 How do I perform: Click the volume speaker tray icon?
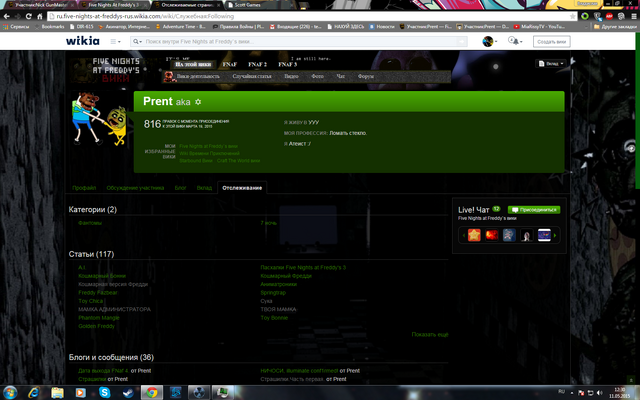599,393
